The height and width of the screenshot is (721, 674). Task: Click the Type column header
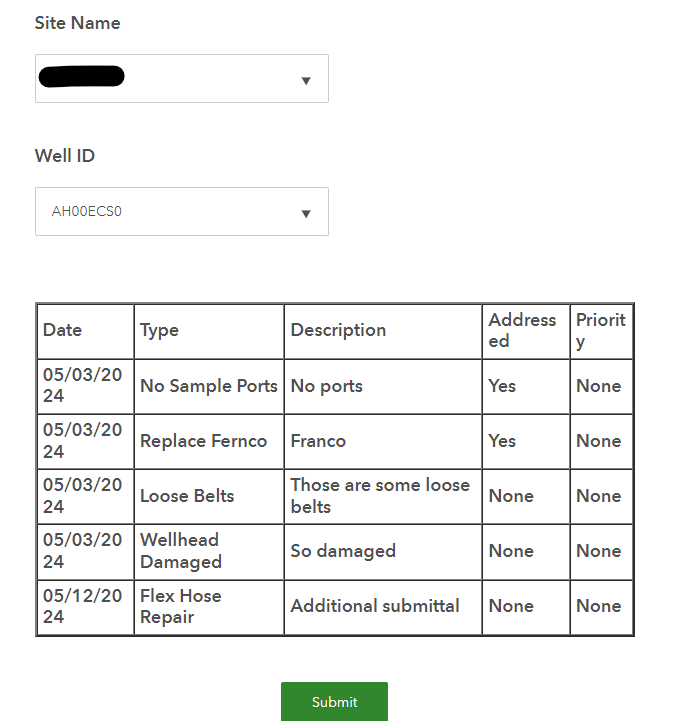(x=159, y=330)
